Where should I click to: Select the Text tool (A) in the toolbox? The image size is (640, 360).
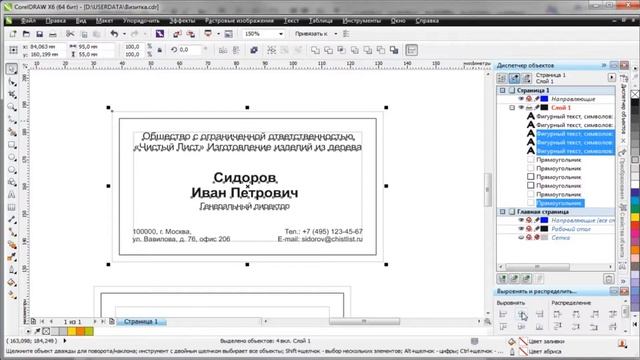tap(12, 195)
